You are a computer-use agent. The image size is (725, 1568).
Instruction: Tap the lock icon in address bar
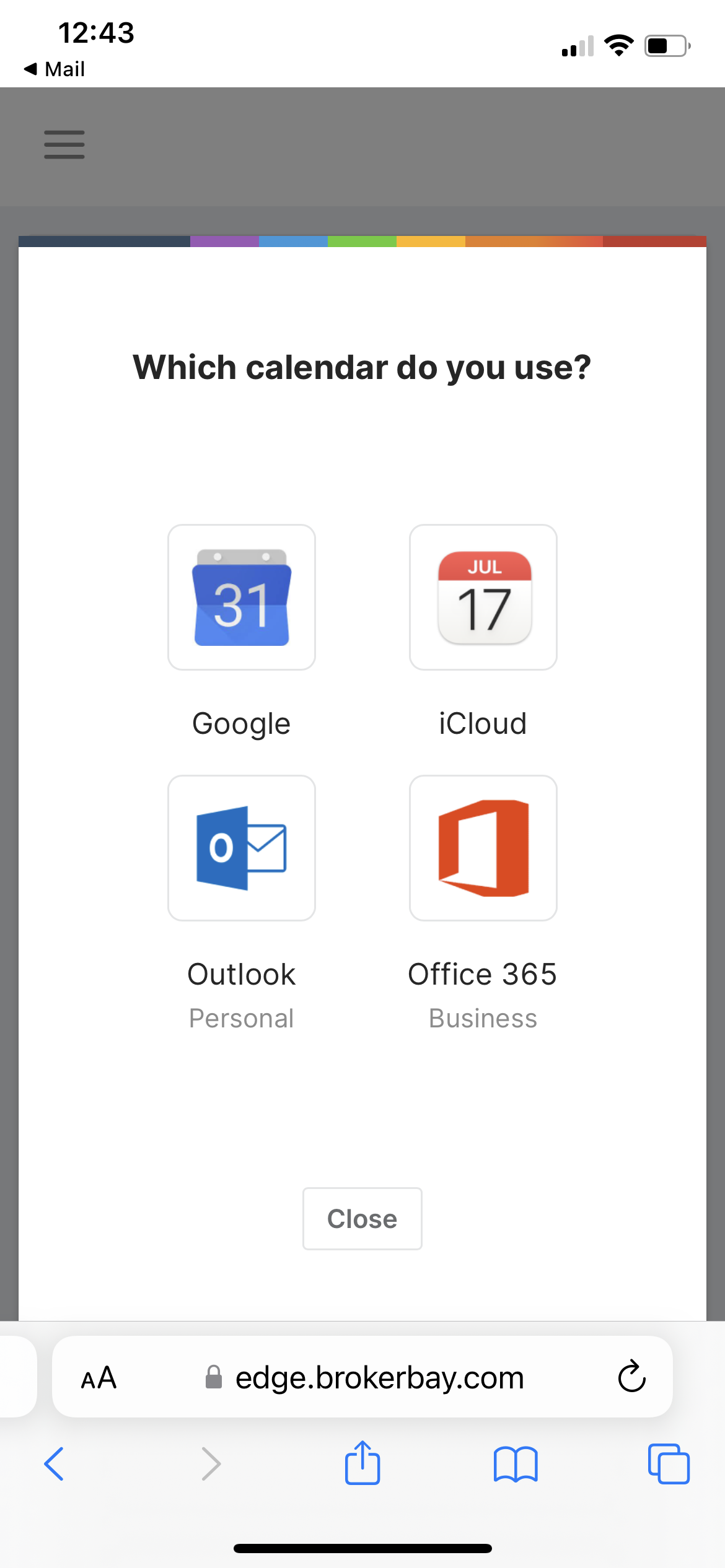tap(214, 1377)
